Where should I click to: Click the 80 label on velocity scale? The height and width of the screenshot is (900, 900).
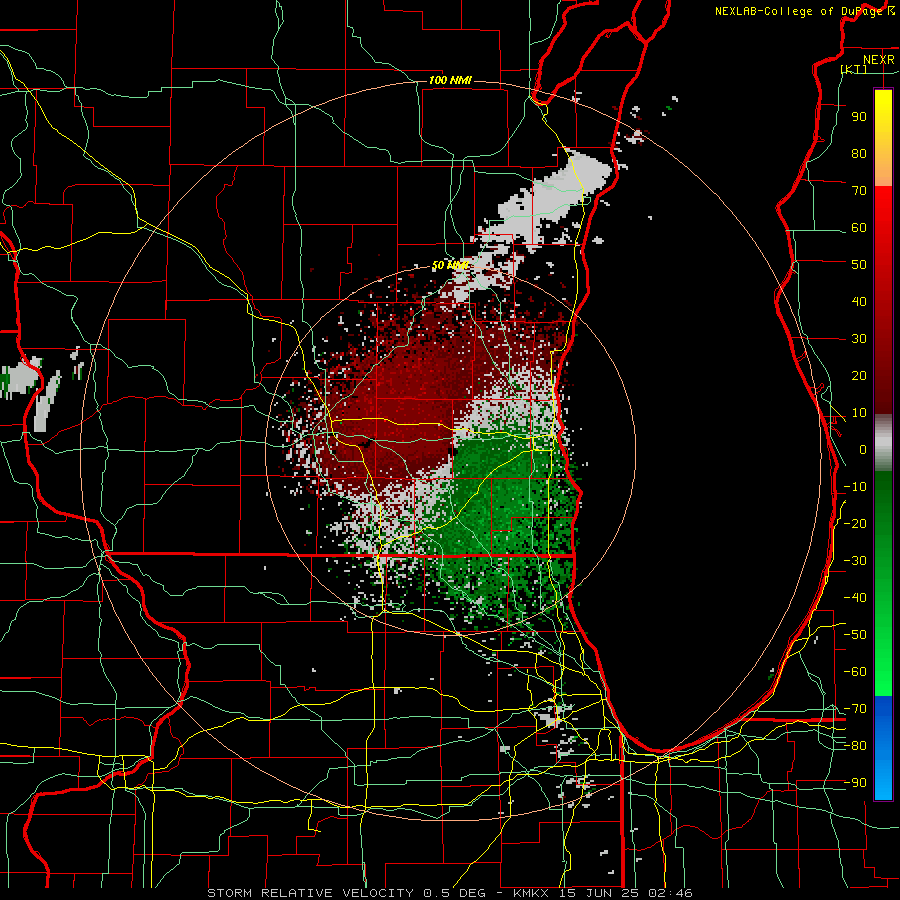(859, 153)
